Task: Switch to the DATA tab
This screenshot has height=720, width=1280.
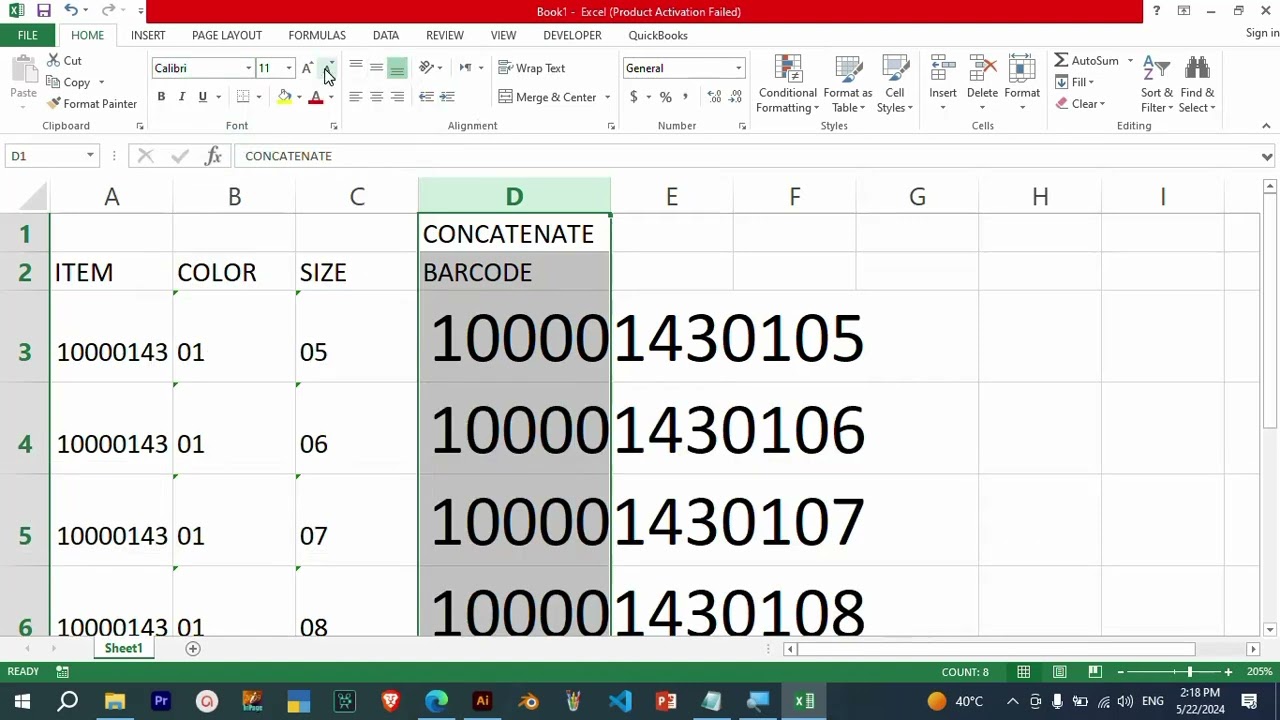Action: point(386,35)
